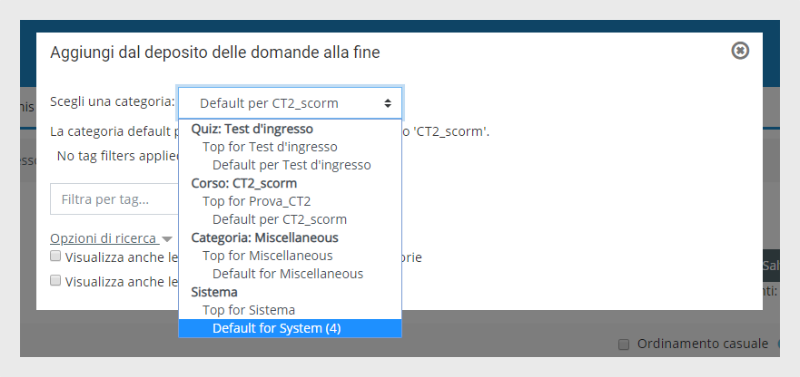Image resolution: width=800 pixels, height=377 pixels.
Task: Select Default per Test d'ingresso option
Action: coord(290,165)
